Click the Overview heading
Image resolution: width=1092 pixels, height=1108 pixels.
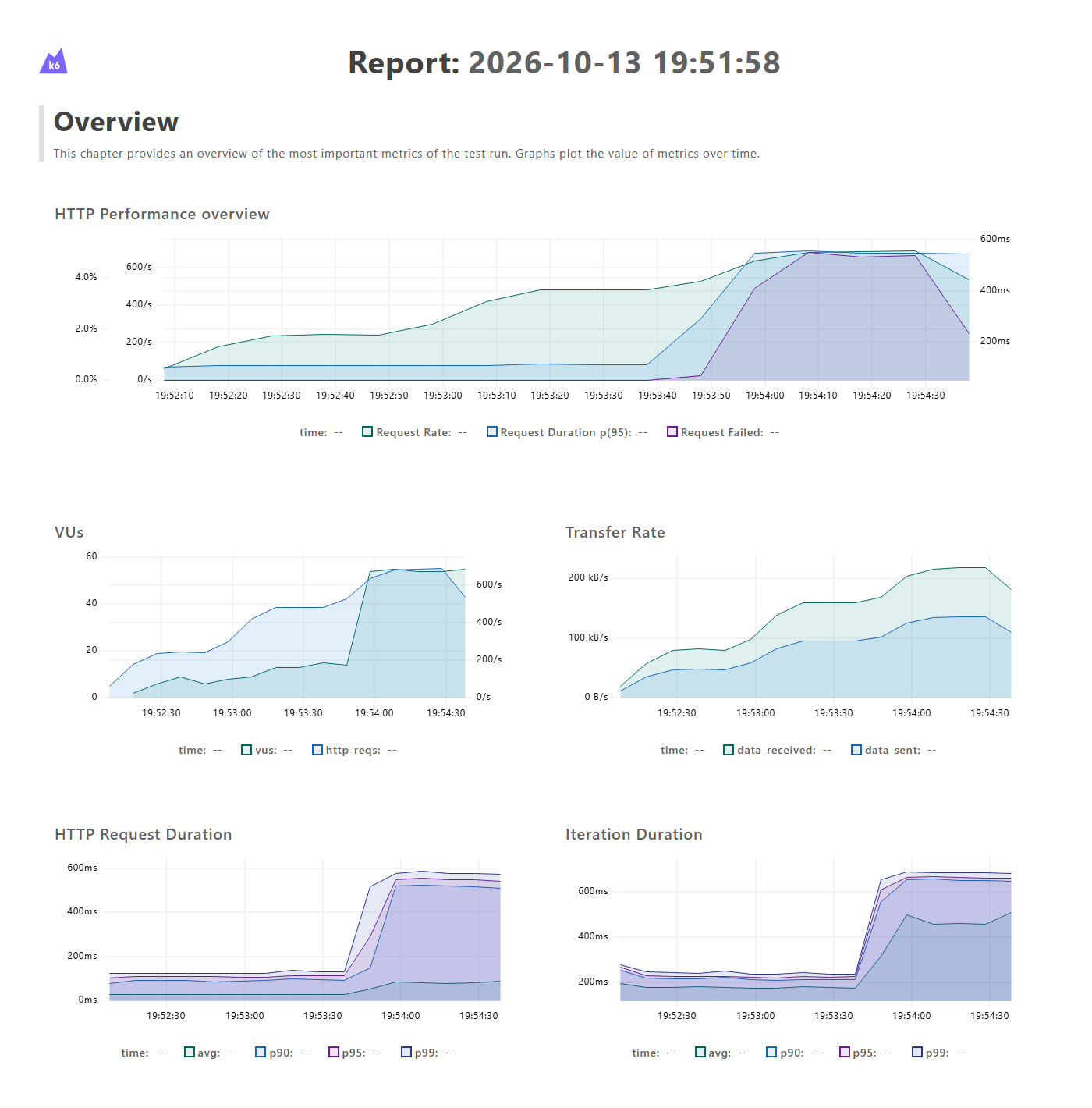pos(116,122)
